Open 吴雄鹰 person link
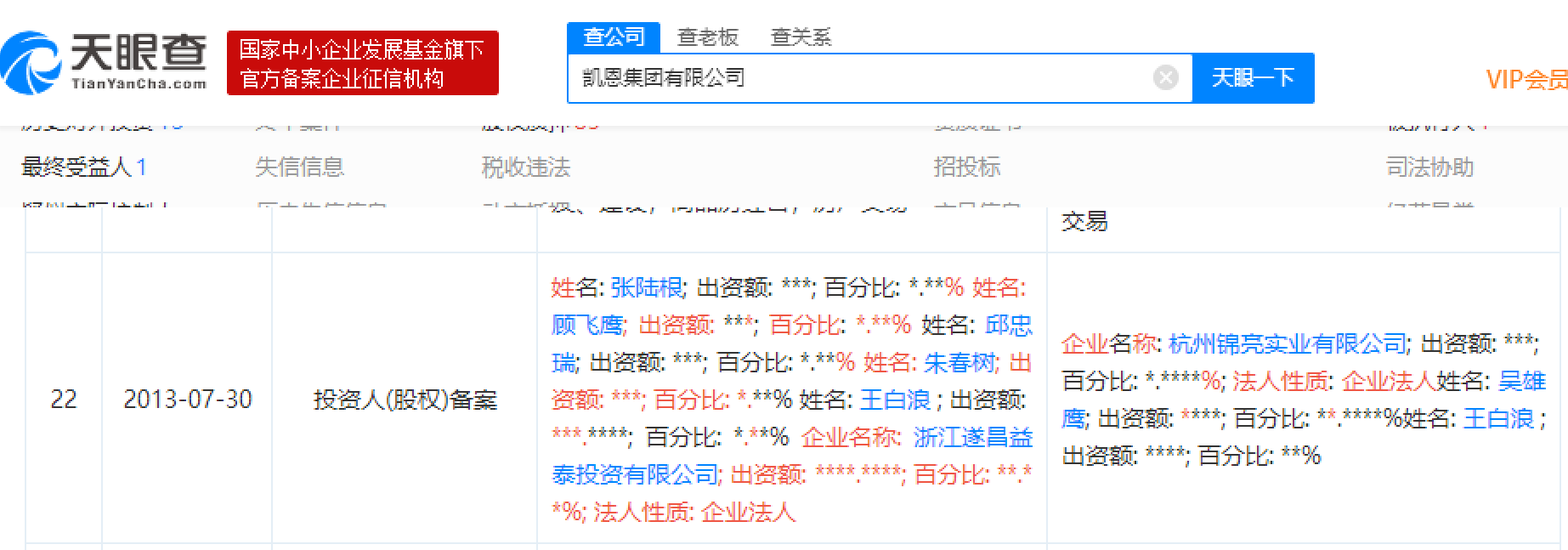 point(1522,382)
